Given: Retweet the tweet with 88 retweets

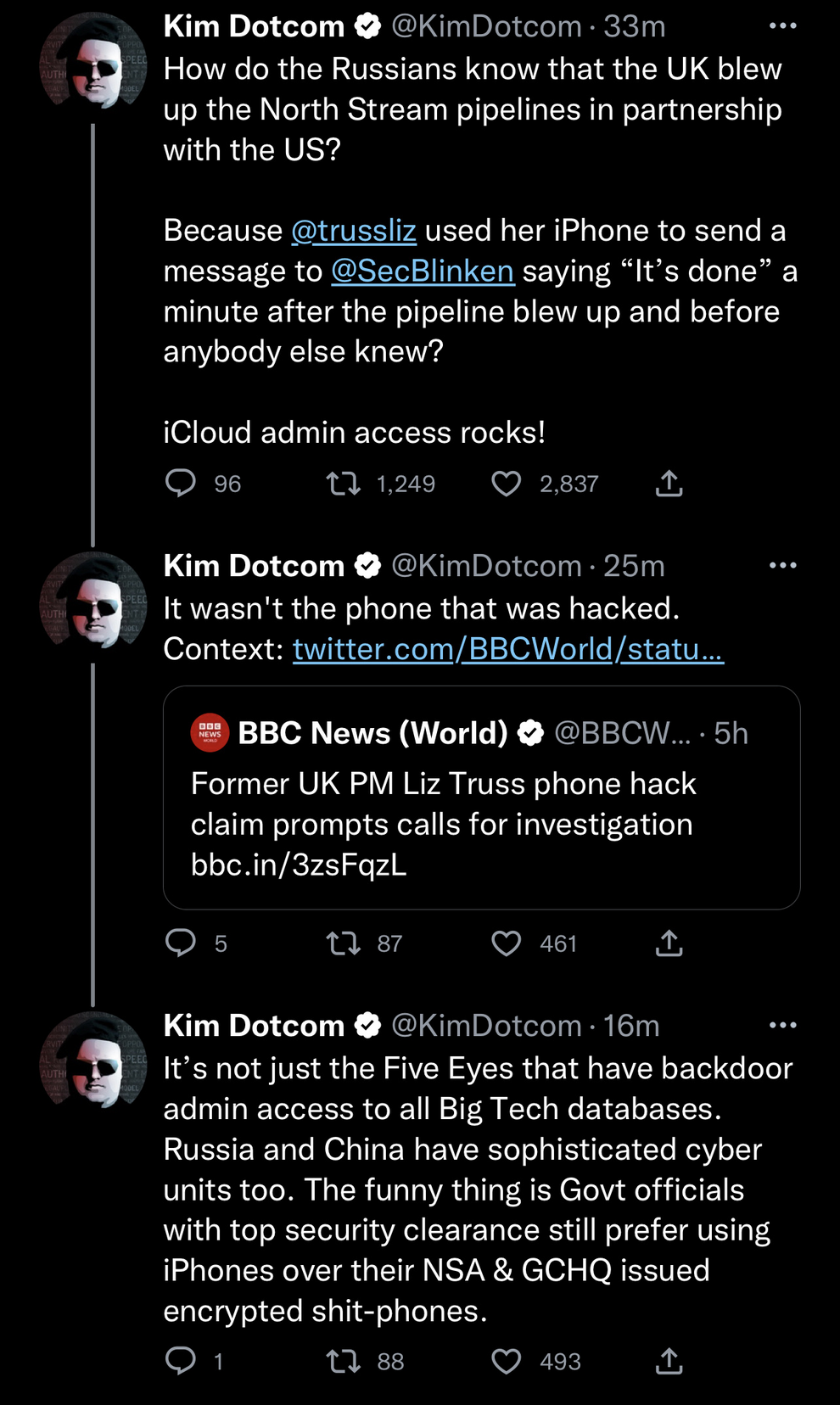Looking at the screenshot, I should coord(344,1361).
